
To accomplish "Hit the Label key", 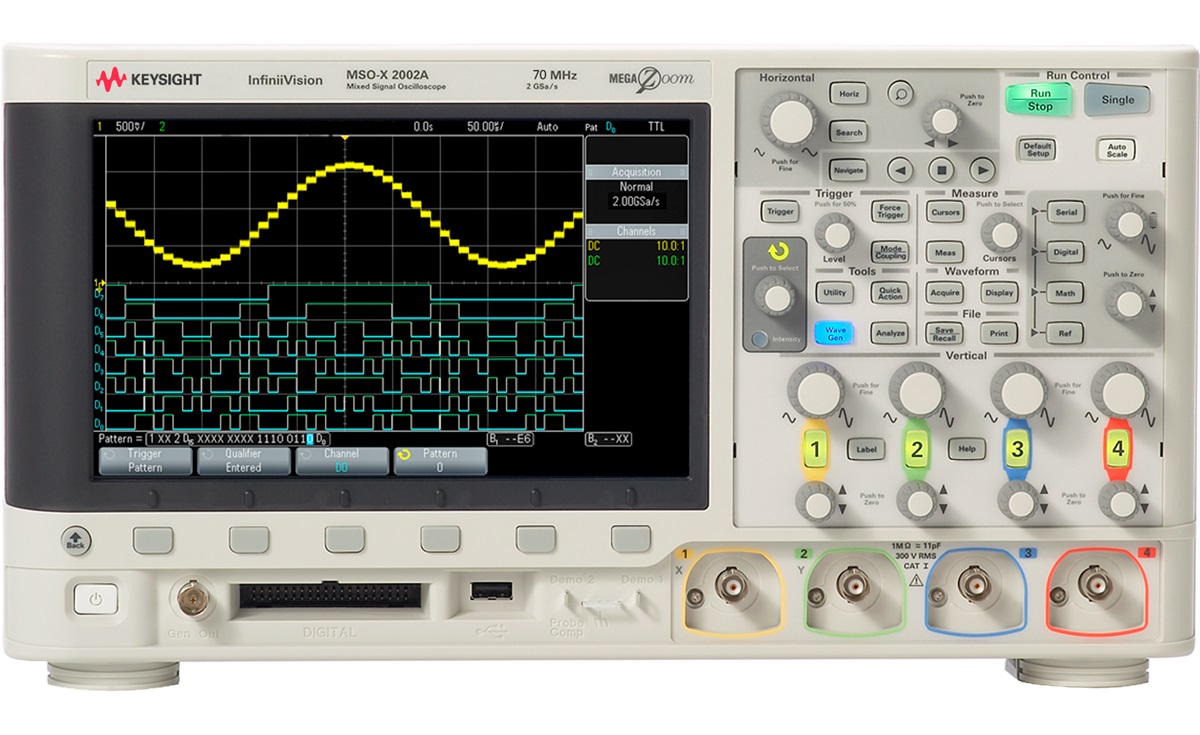I will coord(865,450).
